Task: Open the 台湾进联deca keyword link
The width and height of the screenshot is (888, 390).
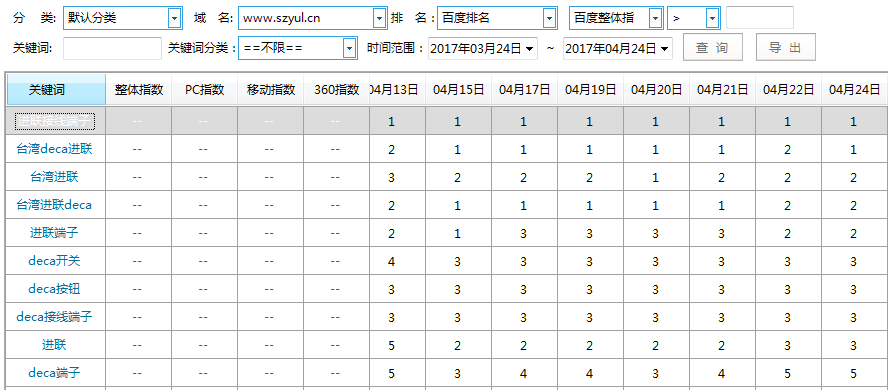Action: (54, 205)
